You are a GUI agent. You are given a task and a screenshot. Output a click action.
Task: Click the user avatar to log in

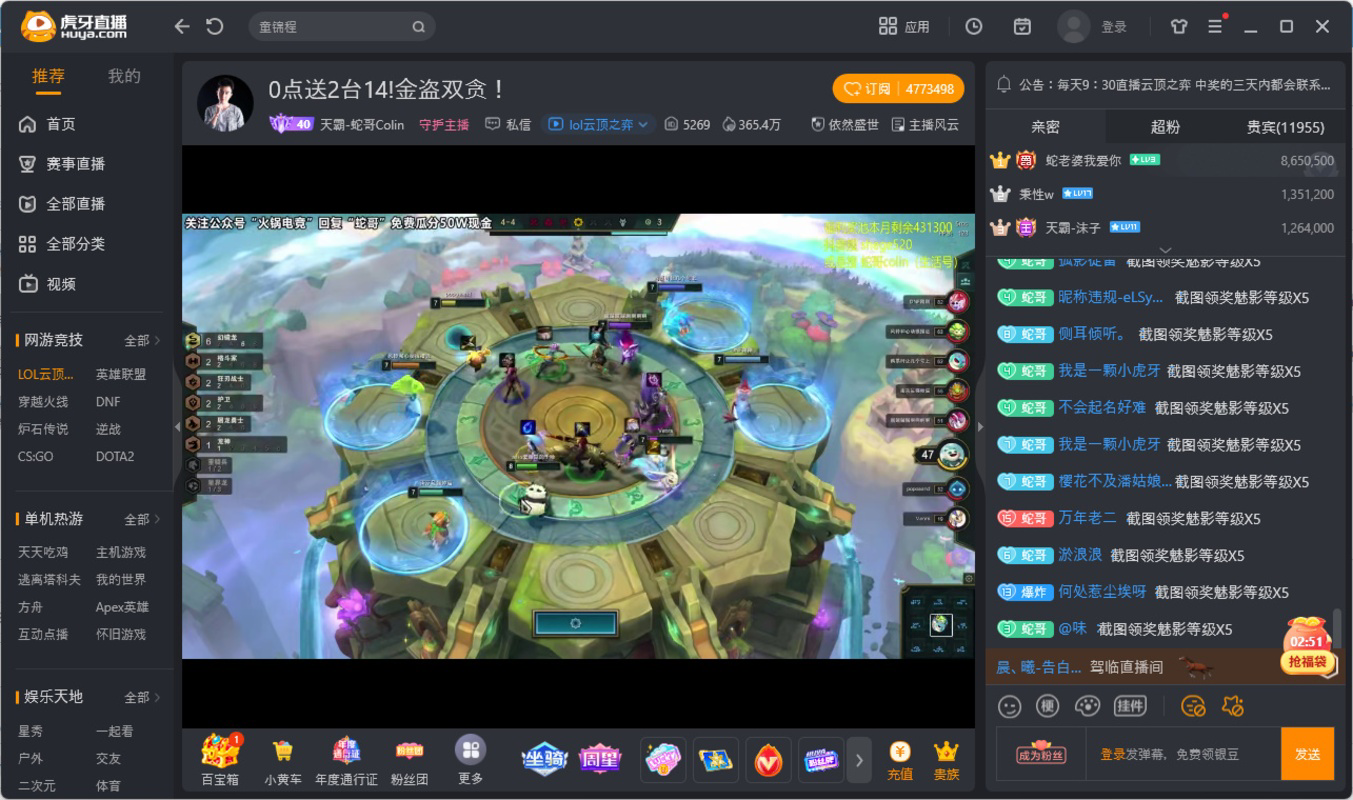tap(1073, 27)
